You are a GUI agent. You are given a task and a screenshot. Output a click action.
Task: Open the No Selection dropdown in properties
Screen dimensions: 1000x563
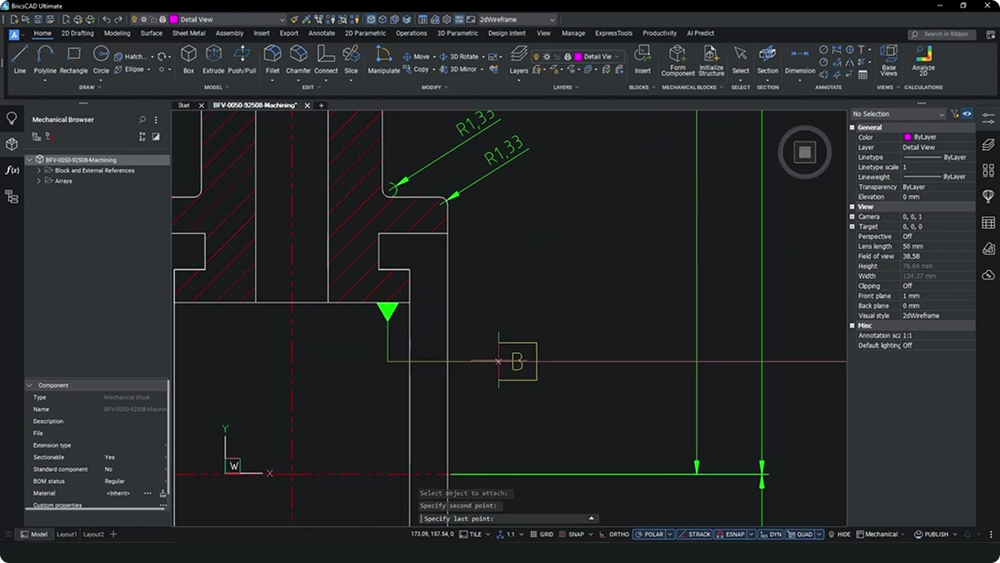tap(897, 114)
